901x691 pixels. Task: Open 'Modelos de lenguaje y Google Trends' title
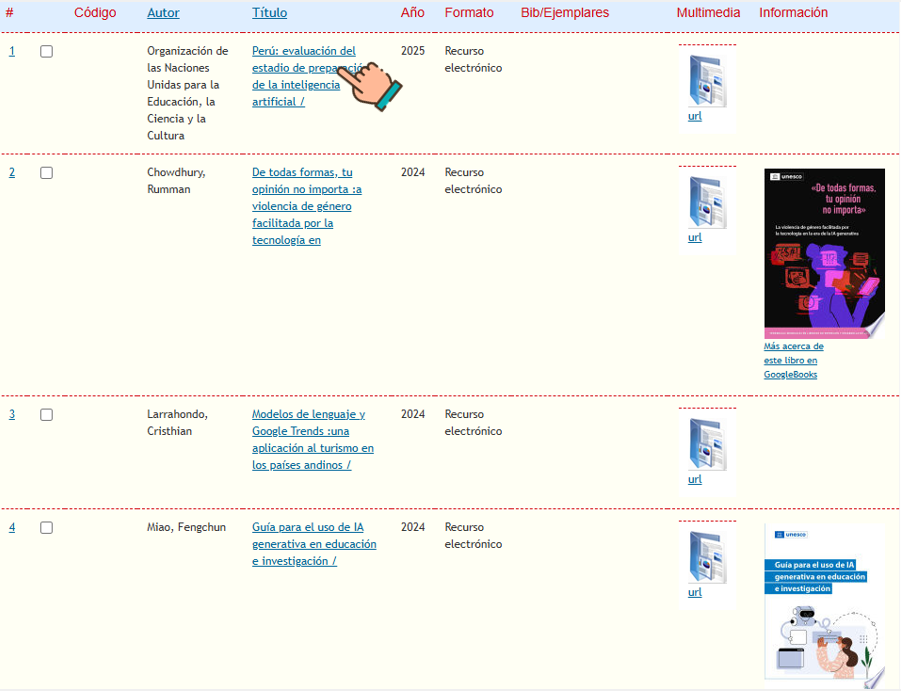(313, 439)
